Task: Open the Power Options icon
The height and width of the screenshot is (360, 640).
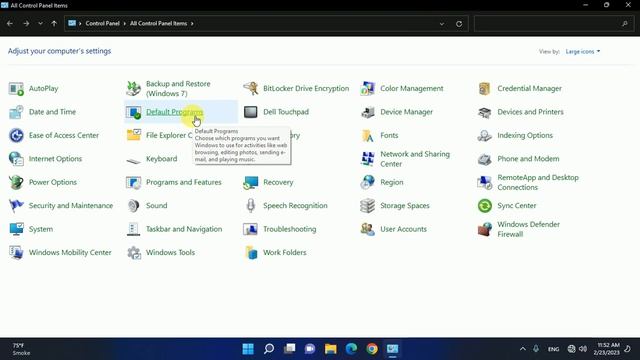Action: coord(16,182)
